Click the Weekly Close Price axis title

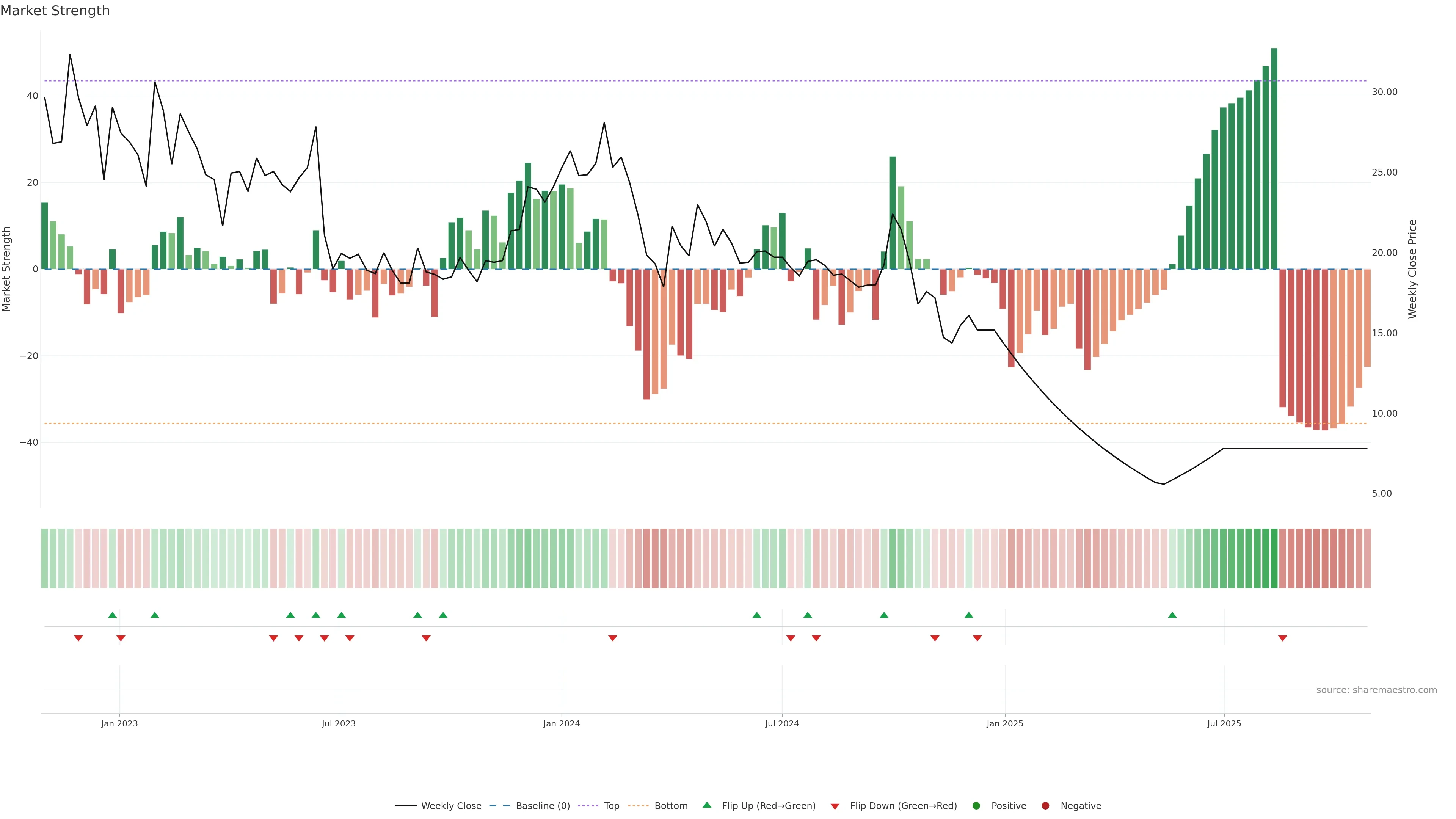(x=1412, y=269)
